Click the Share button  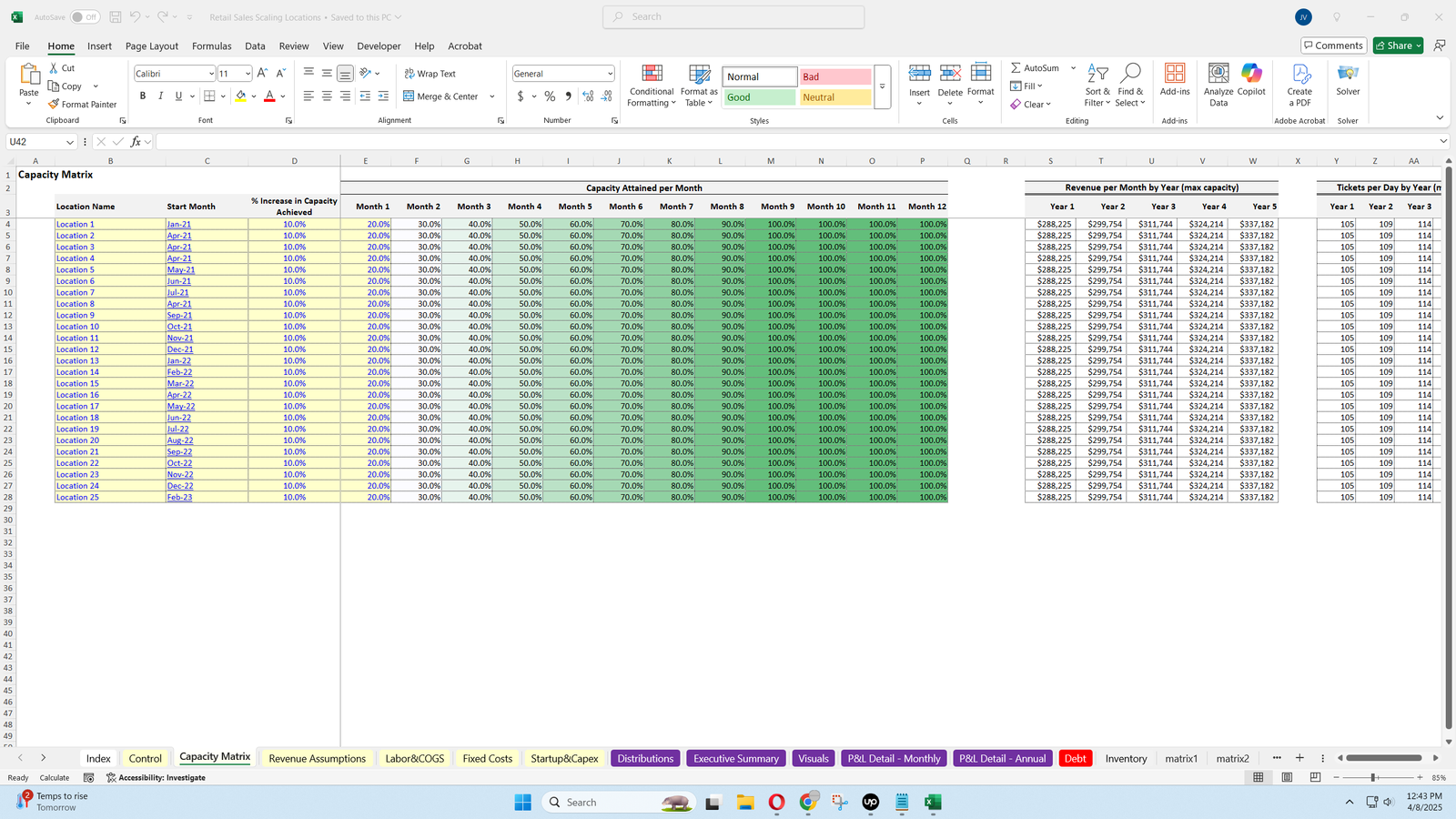[1397, 45]
